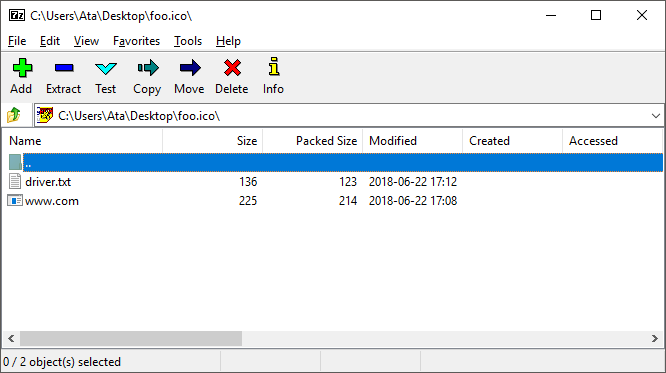Open the Tools menu
Screen dimensions: 666x373
coord(188,41)
